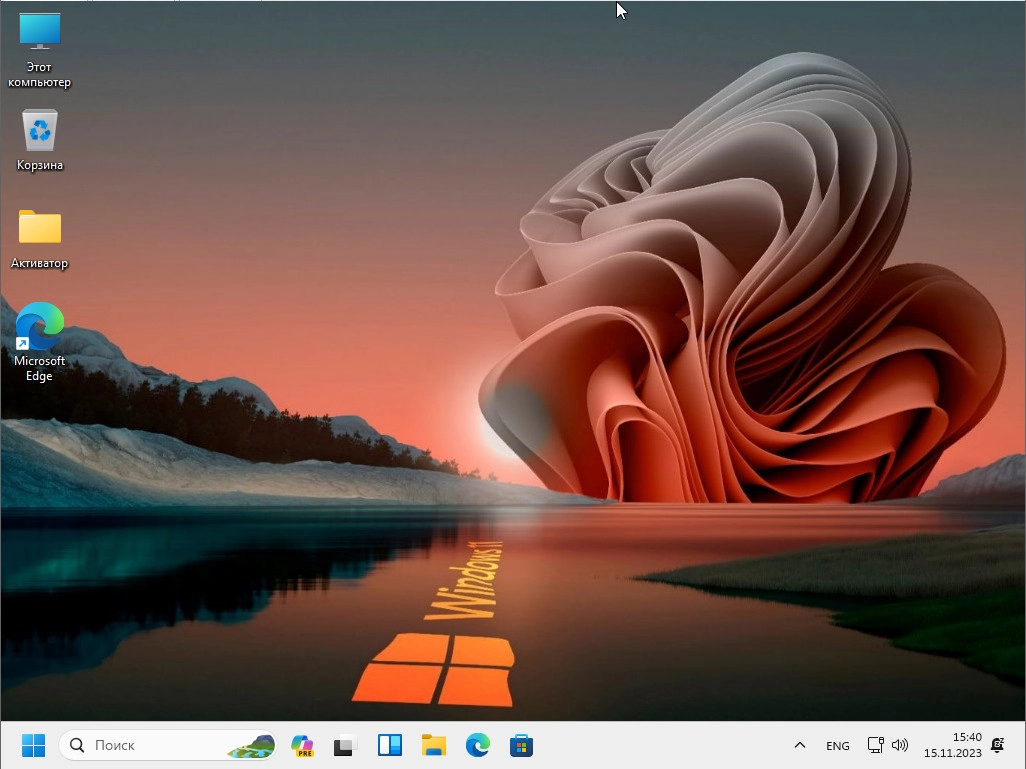1026x769 pixels.
Task: Select the Microsoft Edge desktop shortcut
Action: click(x=39, y=342)
